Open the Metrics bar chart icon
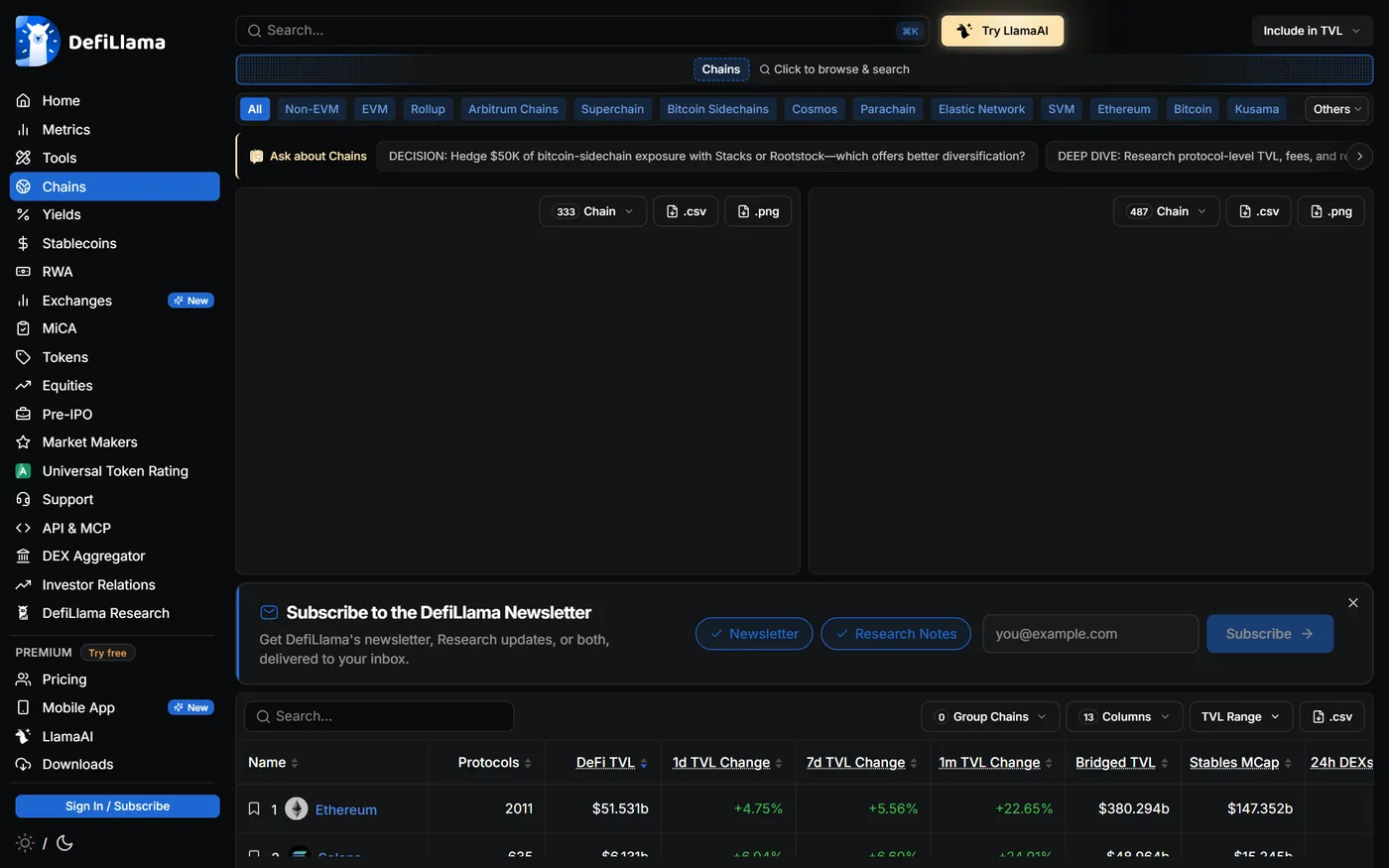Image resolution: width=1389 pixels, height=868 pixels. (x=24, y=130)
